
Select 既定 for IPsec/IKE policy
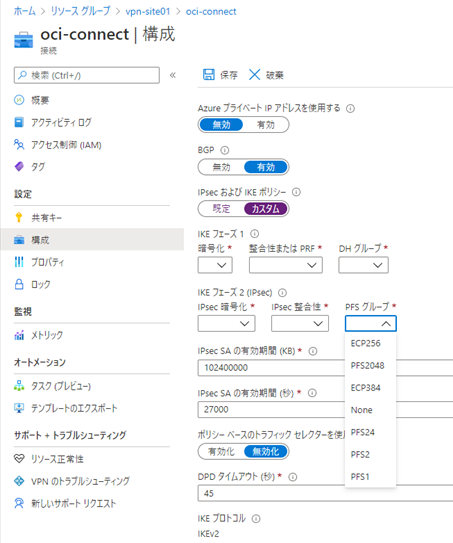[221, 209]
